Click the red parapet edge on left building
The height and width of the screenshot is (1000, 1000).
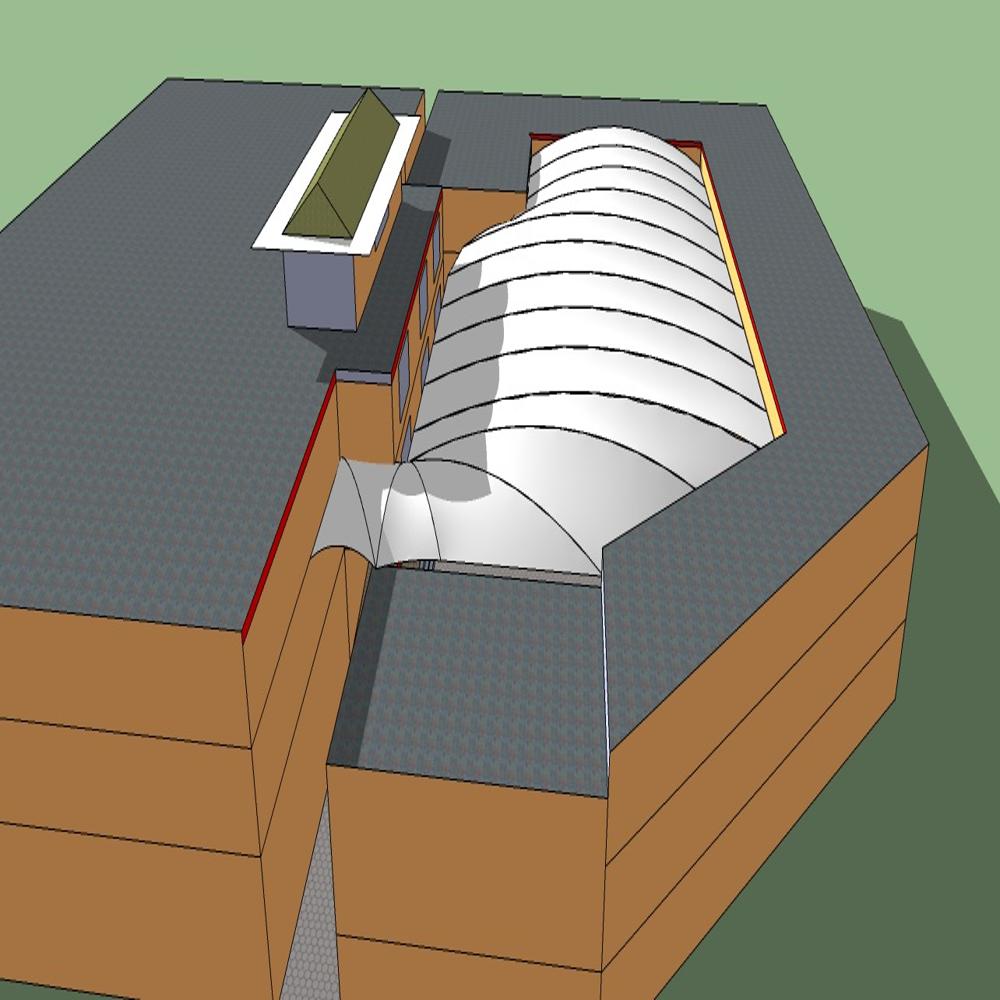[x=289, y=509]
